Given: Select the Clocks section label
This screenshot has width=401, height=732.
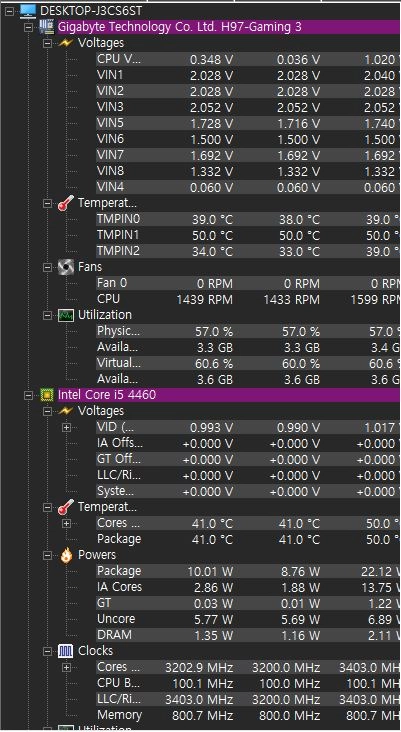Looking at the screenshot, I should coord(95,651).
